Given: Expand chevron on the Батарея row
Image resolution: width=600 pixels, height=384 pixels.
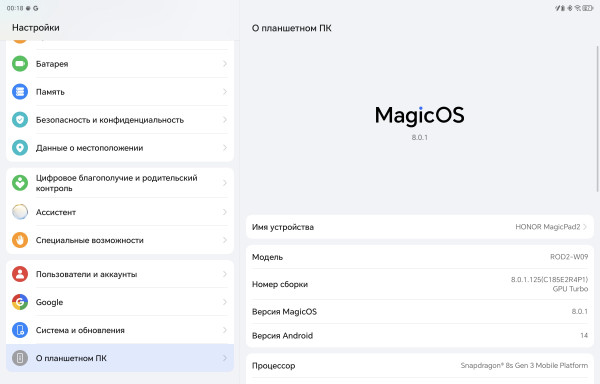Looking at the screenshot, I should pyautogui.click(x=225, y=63).
